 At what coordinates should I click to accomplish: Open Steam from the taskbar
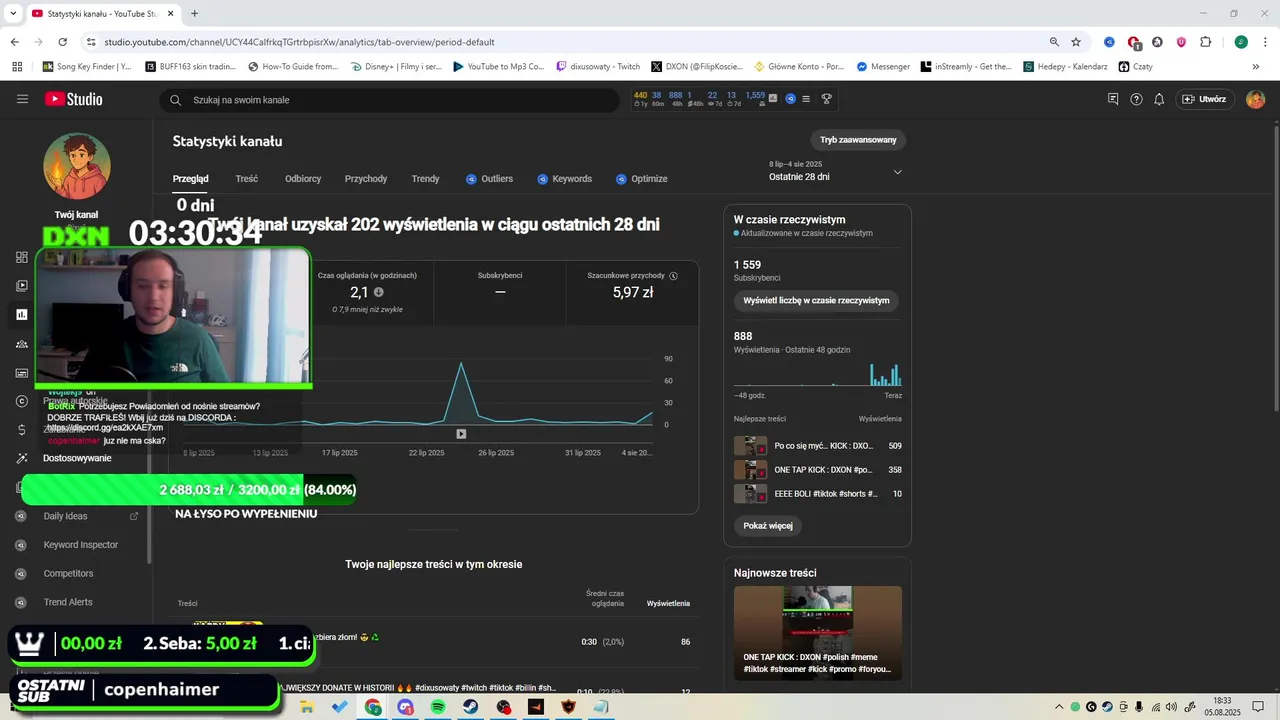coord(470,707)
